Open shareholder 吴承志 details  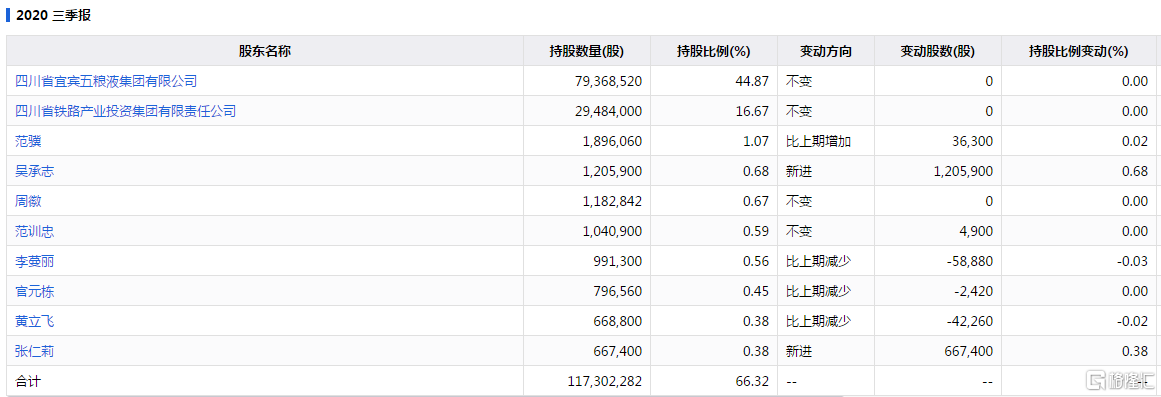point(34,171)
